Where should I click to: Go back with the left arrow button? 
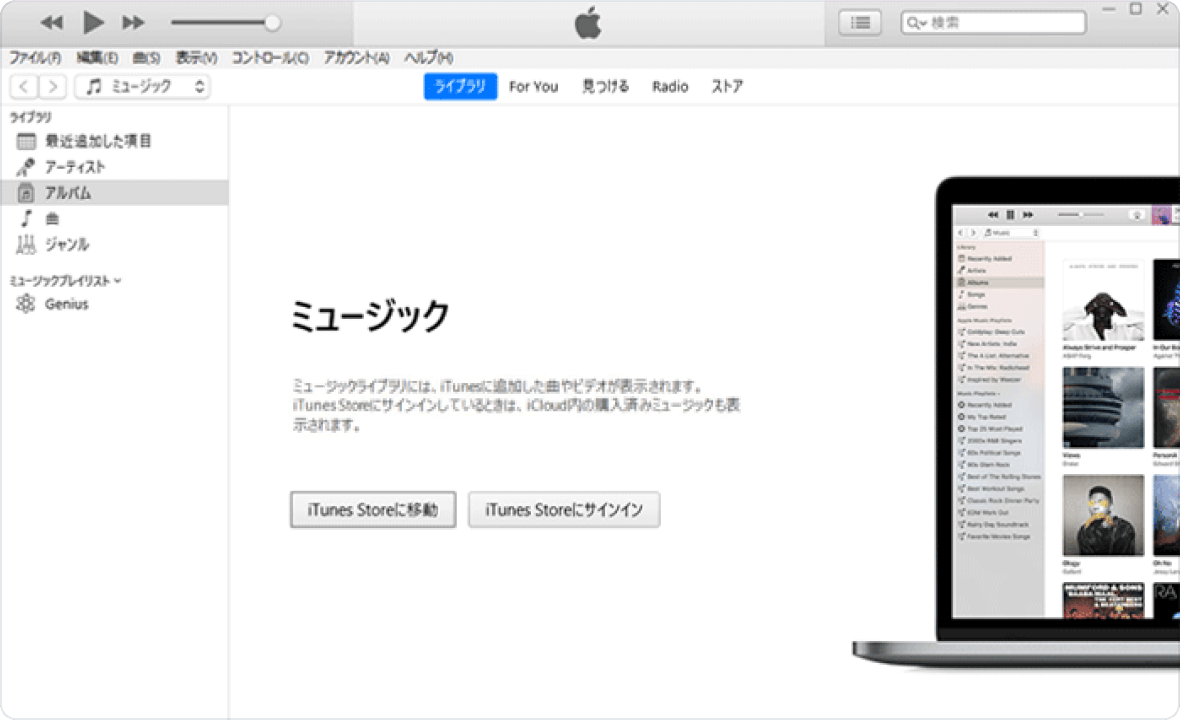pos(24,87)
